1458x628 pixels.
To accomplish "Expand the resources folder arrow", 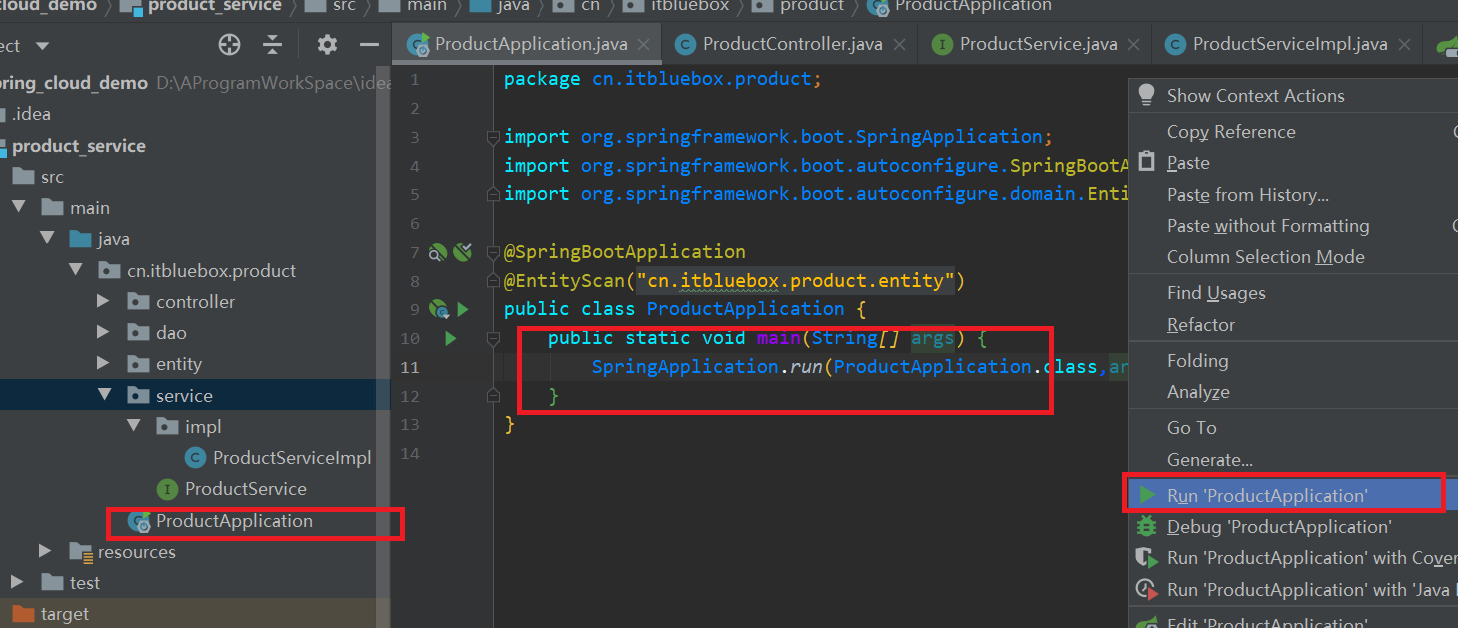I will click(45, 551).
